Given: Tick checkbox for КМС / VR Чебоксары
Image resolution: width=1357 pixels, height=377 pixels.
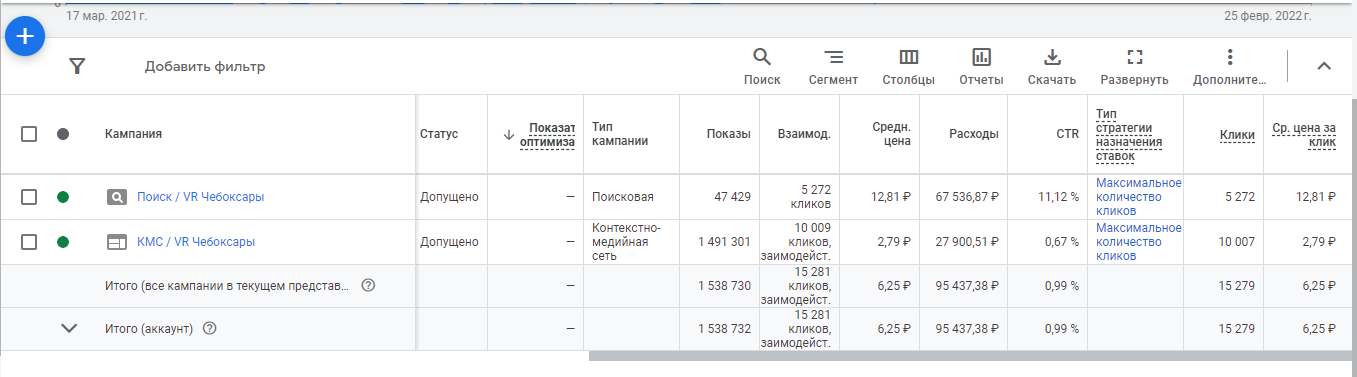Looking at the screenshot, I should tap(29, 242).
